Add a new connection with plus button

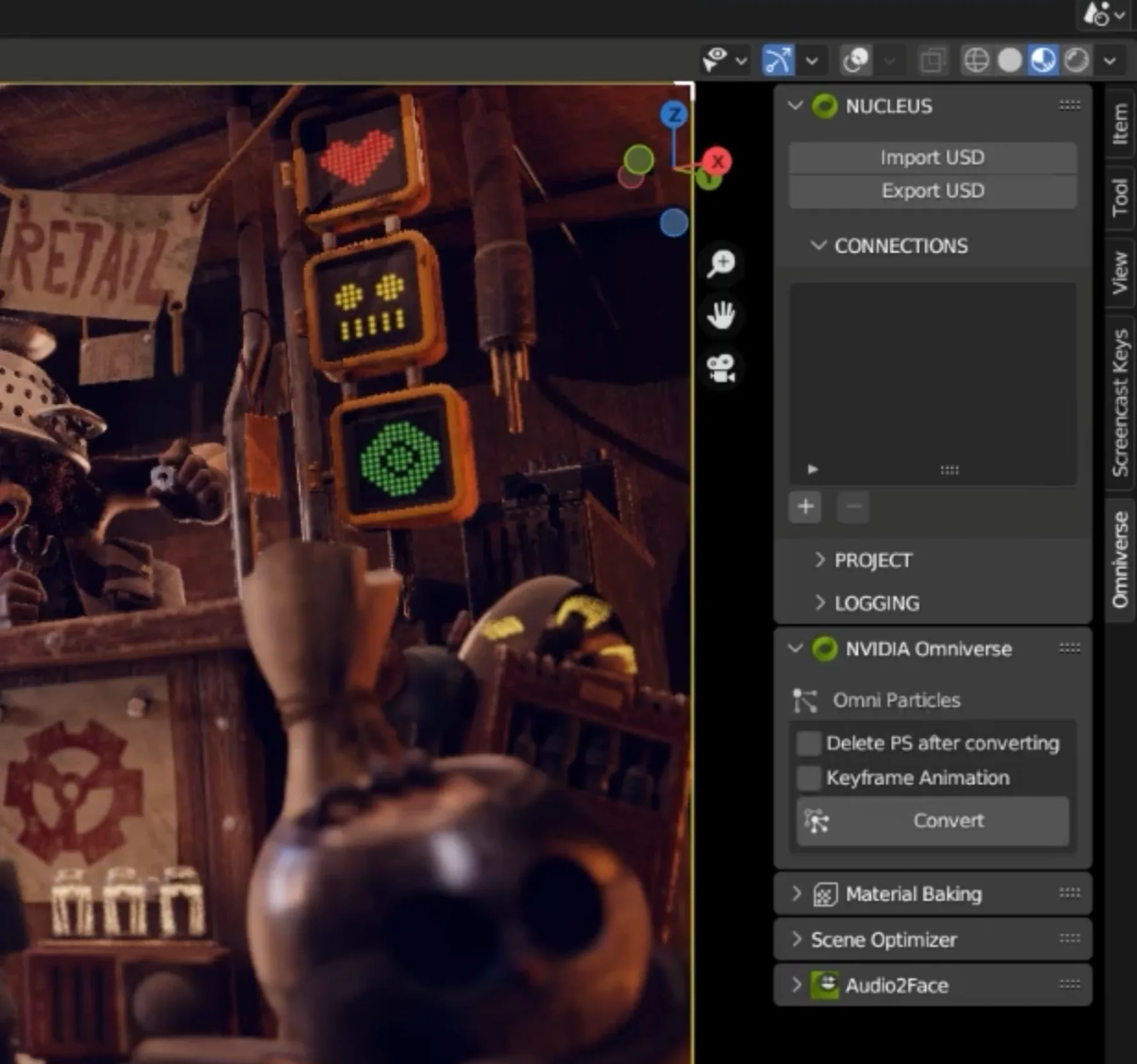[805, 507]
